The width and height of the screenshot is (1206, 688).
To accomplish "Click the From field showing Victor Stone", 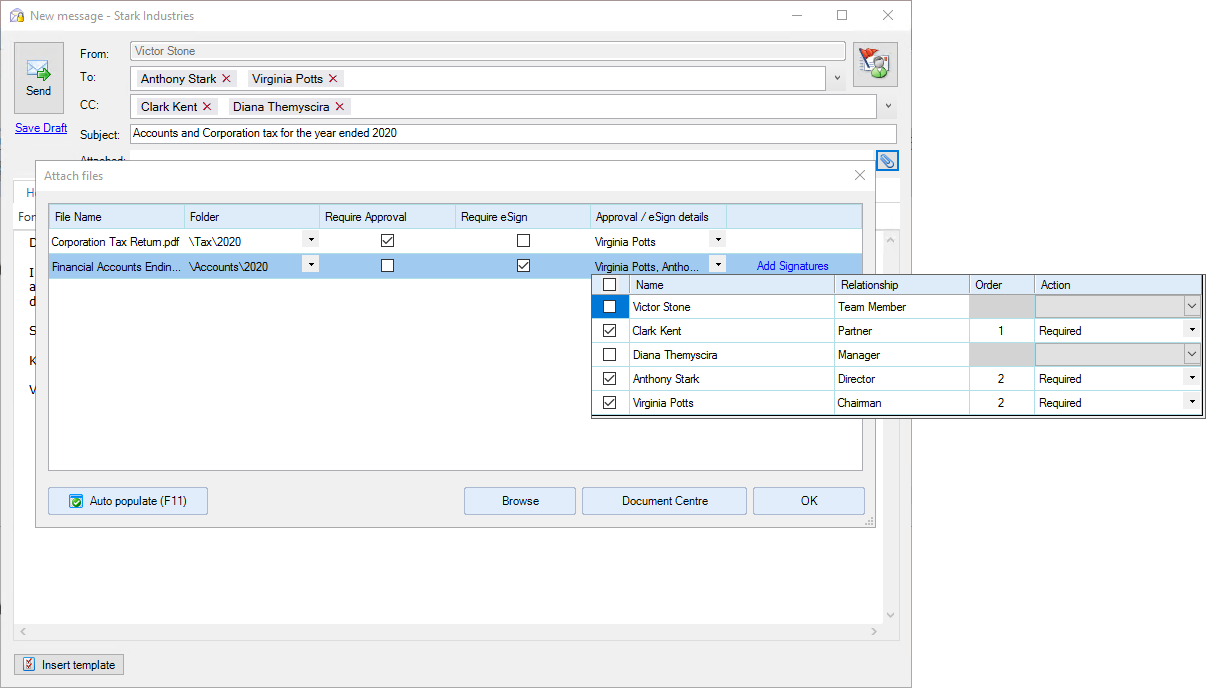I will pyautogui.click(x=488, y=51).
